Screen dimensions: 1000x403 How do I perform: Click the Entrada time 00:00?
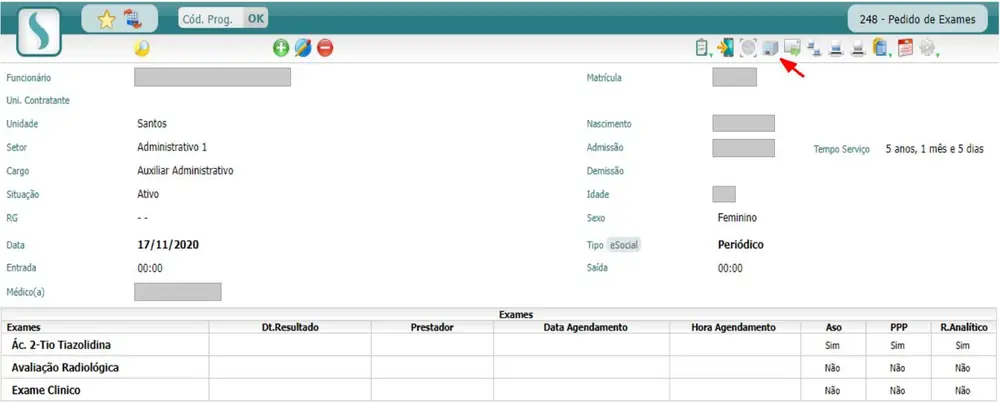(150, 268)
